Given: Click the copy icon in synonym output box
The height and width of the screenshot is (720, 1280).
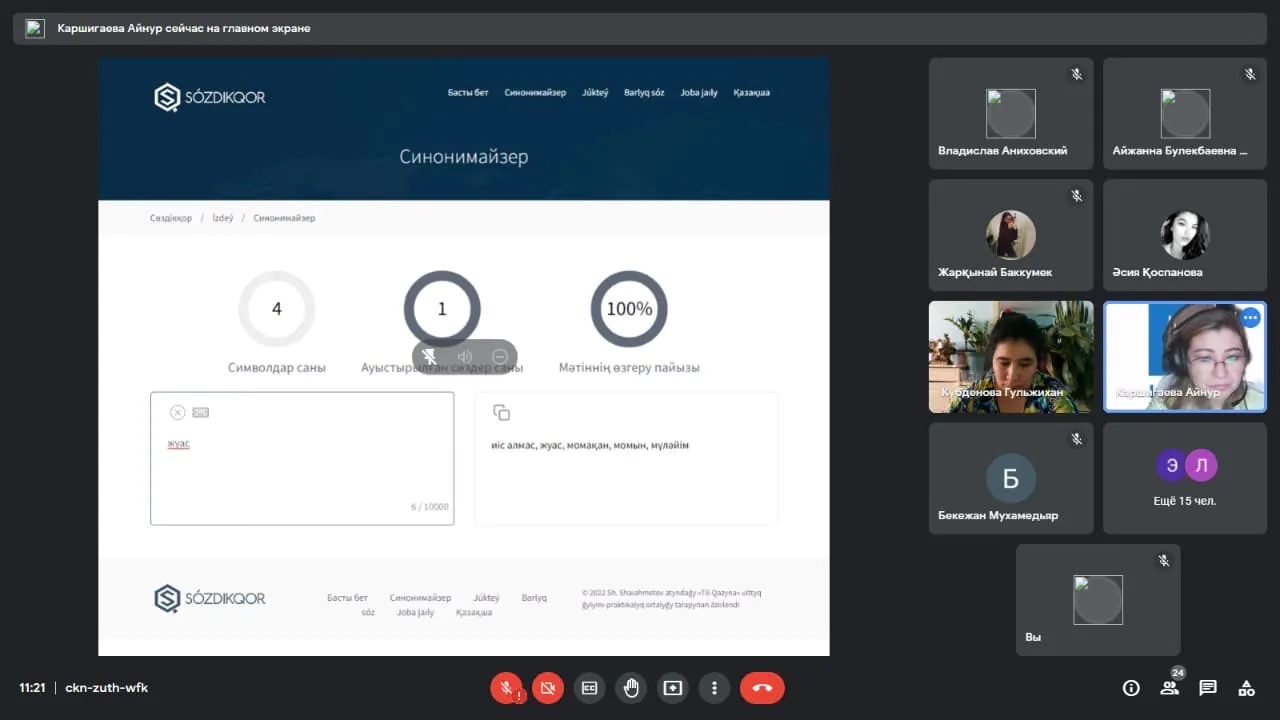Looking at the screenshot, I should coord(502,413).
